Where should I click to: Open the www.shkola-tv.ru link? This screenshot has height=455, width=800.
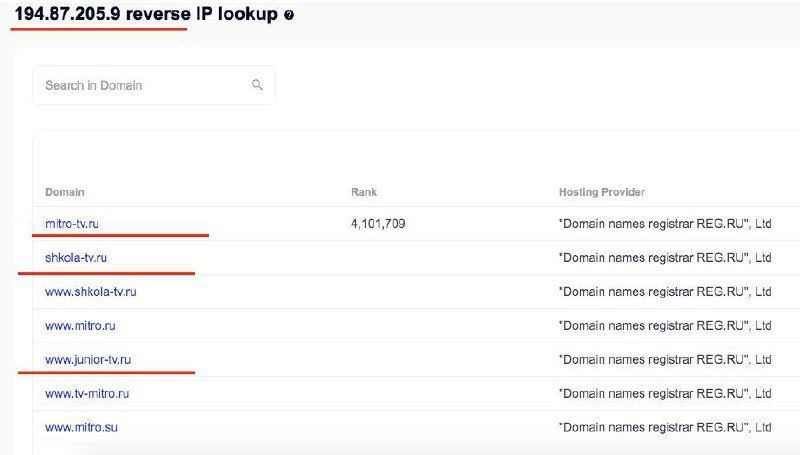tap(91, 292)
